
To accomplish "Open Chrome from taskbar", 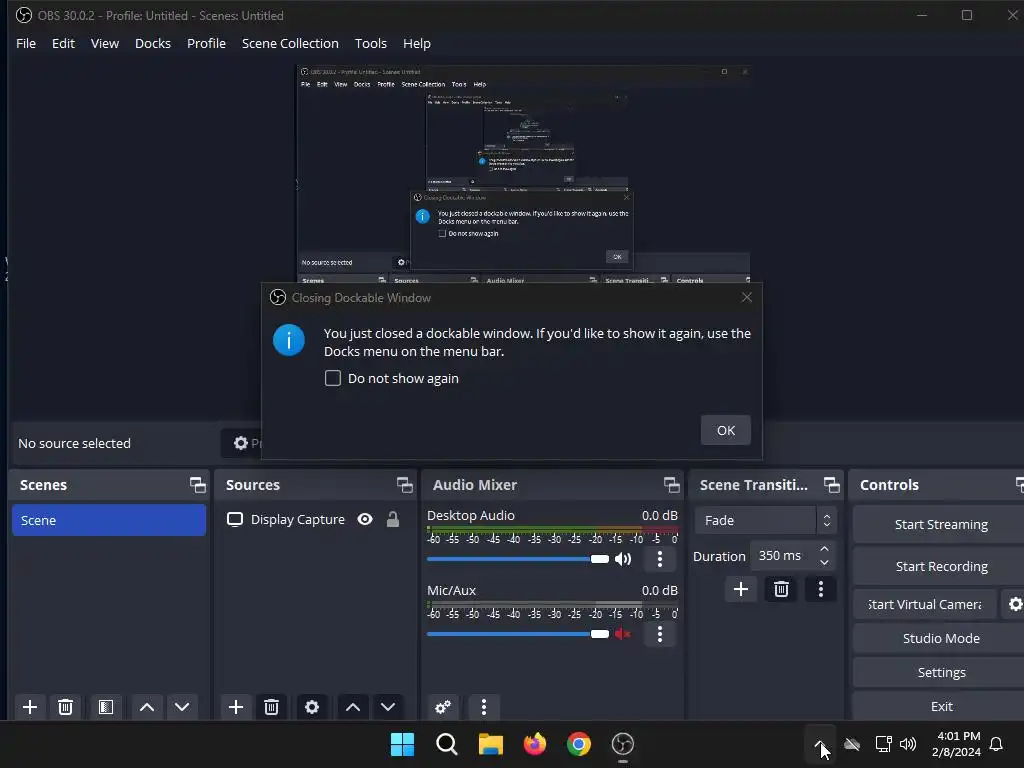I will (579, 744).
